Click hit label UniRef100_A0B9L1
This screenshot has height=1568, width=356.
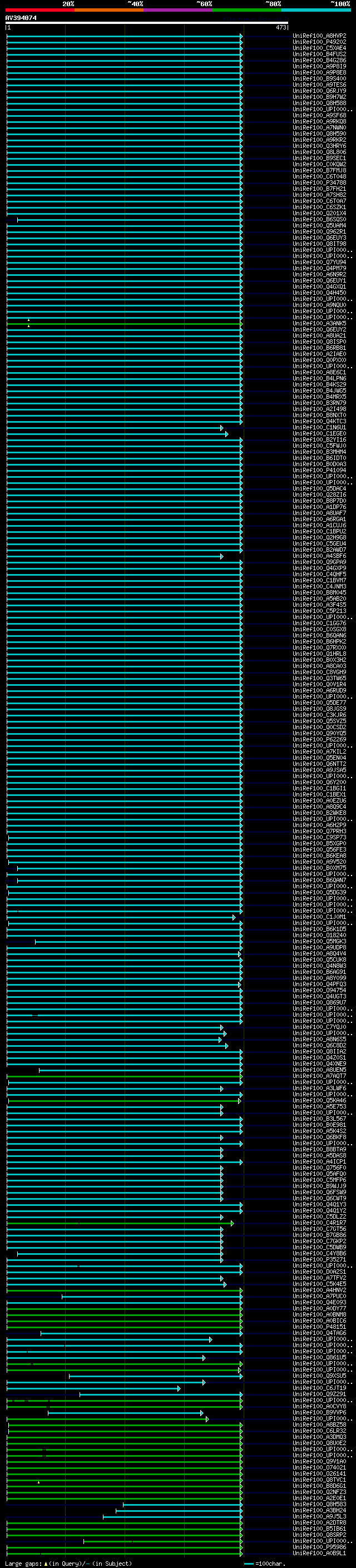(319, 1554)
